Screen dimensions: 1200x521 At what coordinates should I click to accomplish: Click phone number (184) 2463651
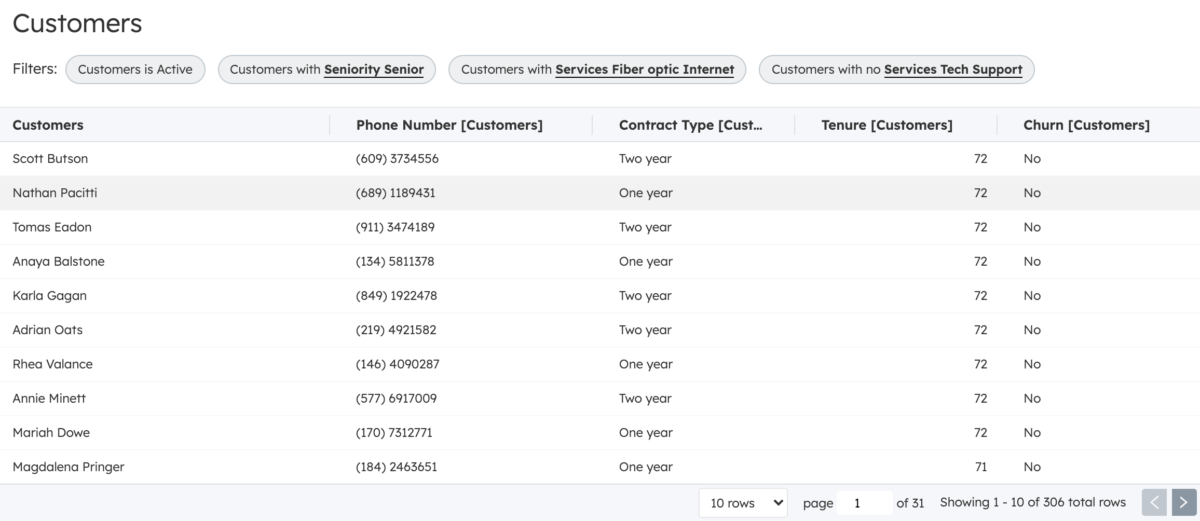tap(396, 466)
